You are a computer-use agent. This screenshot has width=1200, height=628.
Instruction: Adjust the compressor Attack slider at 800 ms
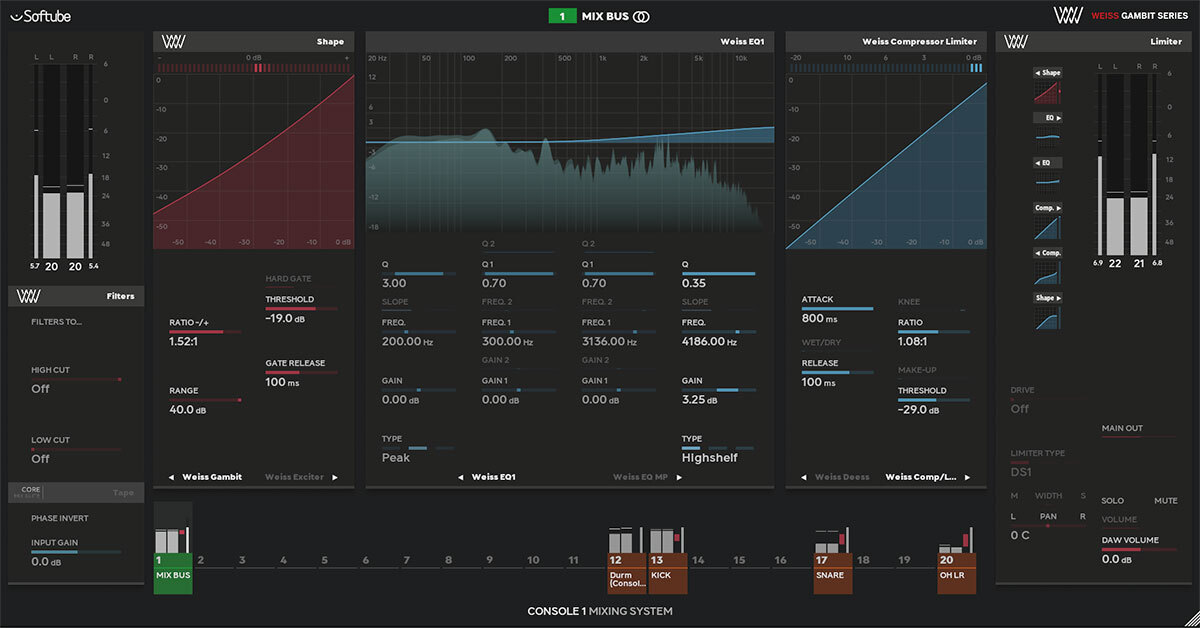click(x=837, y=309)
